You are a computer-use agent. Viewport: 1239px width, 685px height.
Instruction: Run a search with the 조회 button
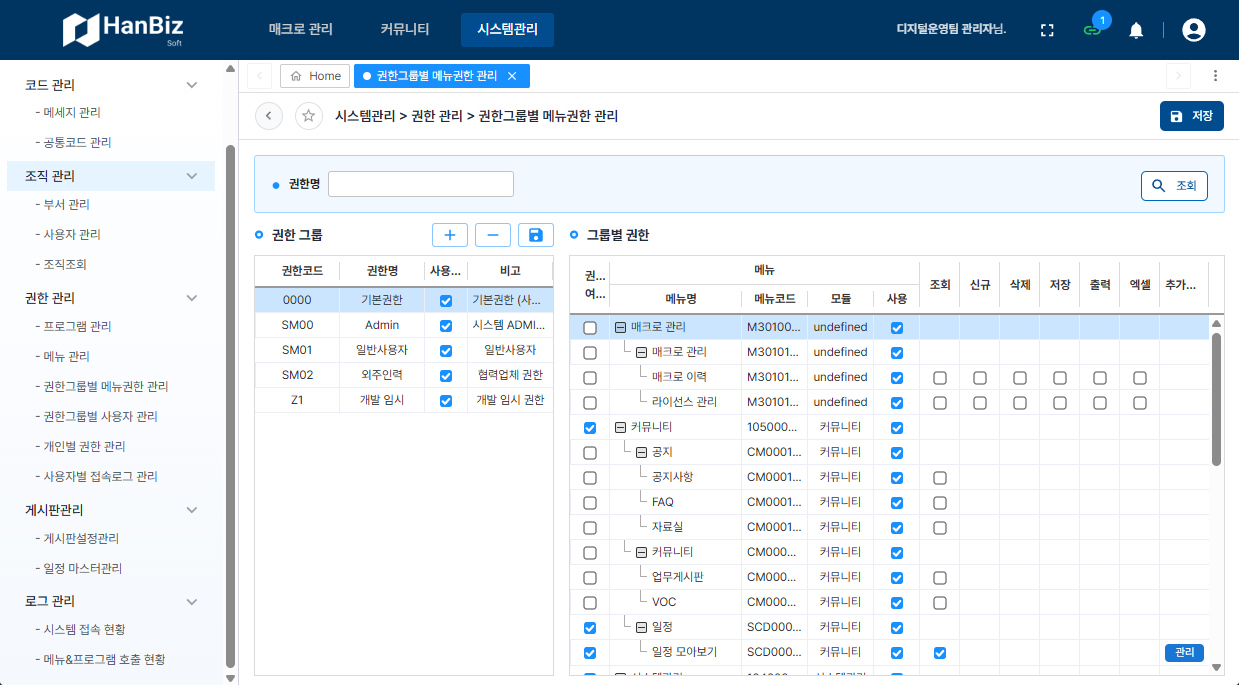point(1174,185)
